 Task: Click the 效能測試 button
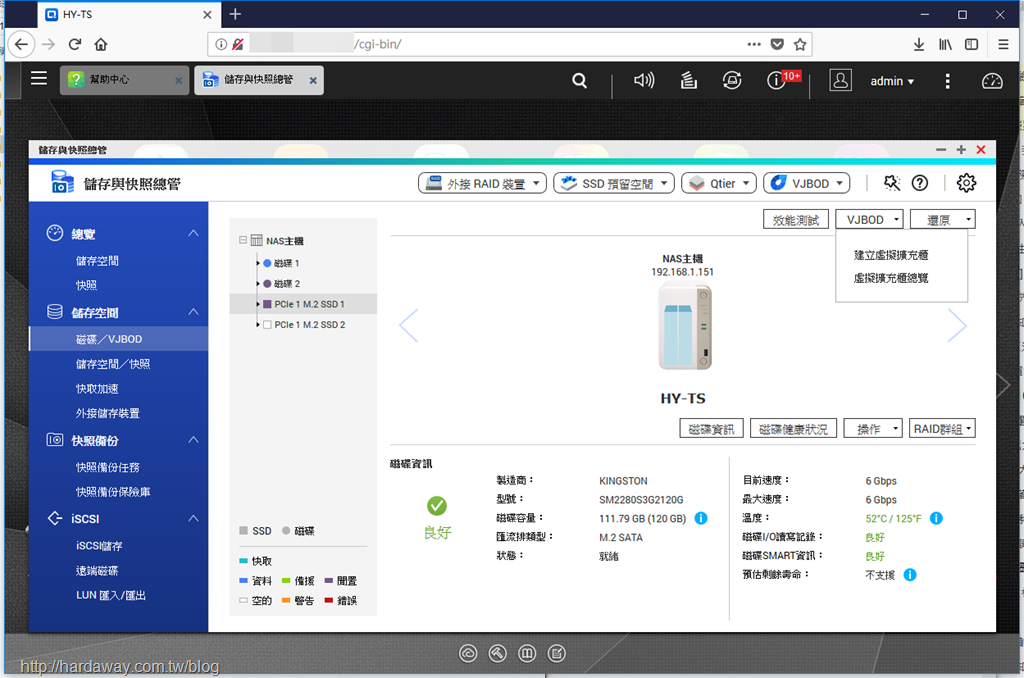pos(795,219)
